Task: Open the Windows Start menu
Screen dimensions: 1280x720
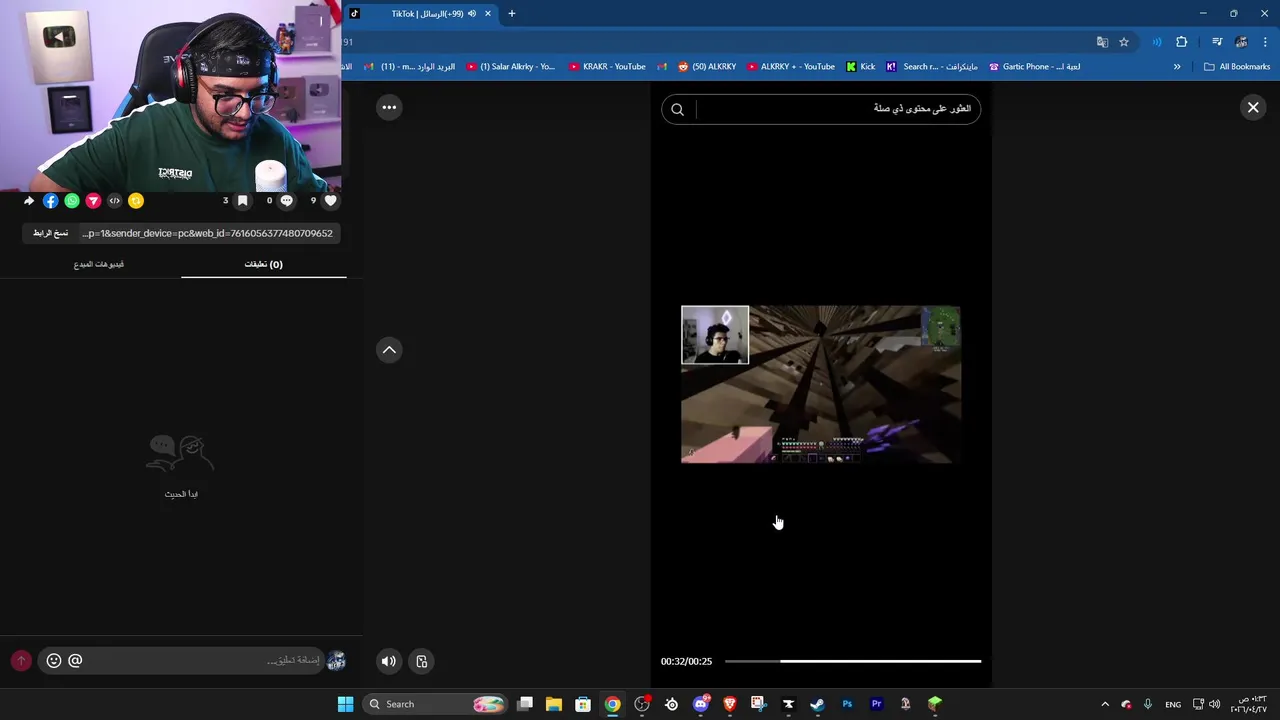Action: (345, 704)
